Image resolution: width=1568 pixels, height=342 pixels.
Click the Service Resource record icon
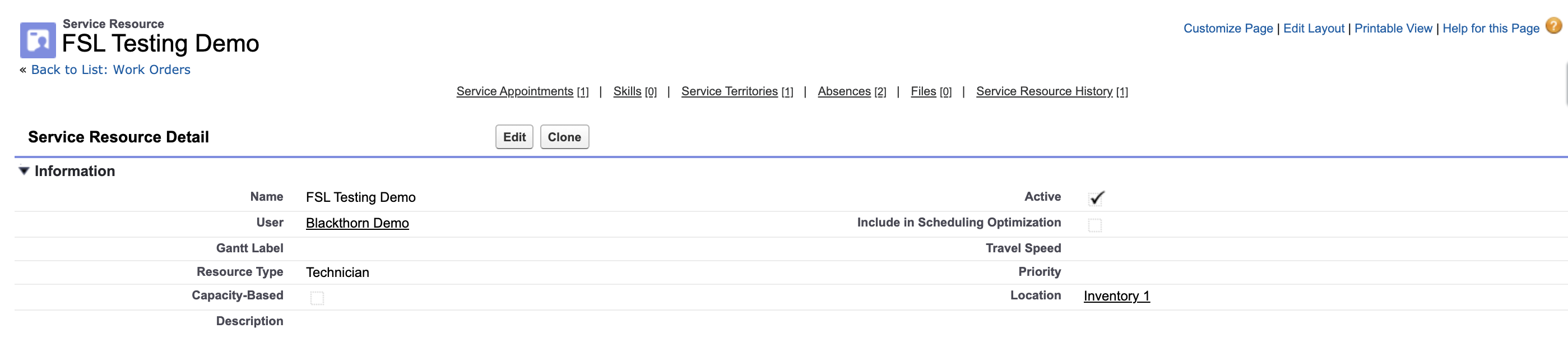tap(38, 40)
